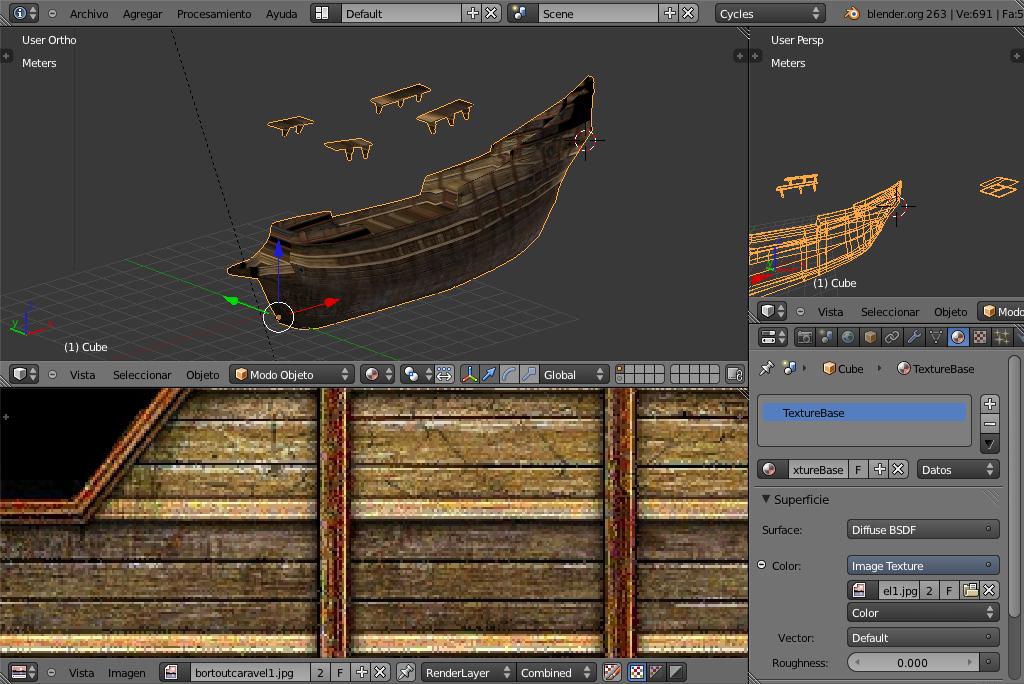Screen dimensions: 1024x684
Task: Toggle fake user F for bortoutcaravel1.jpg
Action: click(x=340, y=672)
